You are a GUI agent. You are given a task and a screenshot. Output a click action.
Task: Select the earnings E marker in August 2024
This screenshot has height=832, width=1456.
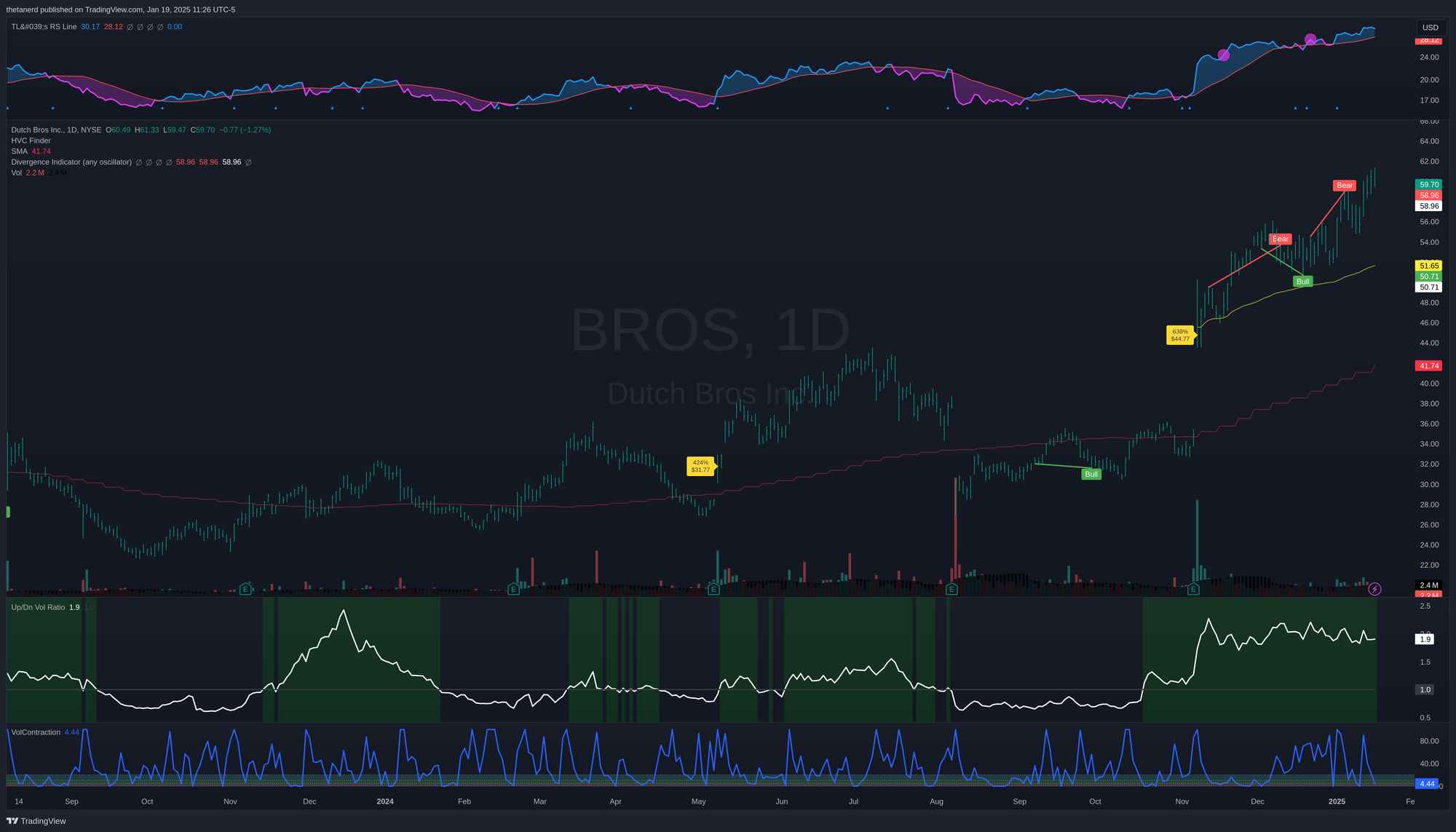(x=951, y=589)
